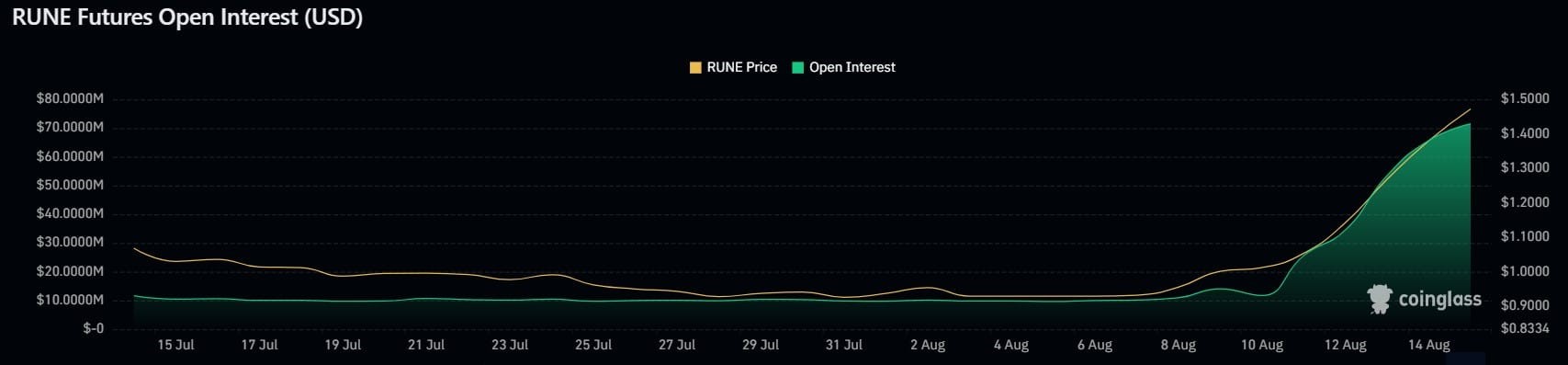Click the $1.3000 price axis label
Viewport: 1568px width, 365px height.
(1524, 167)
